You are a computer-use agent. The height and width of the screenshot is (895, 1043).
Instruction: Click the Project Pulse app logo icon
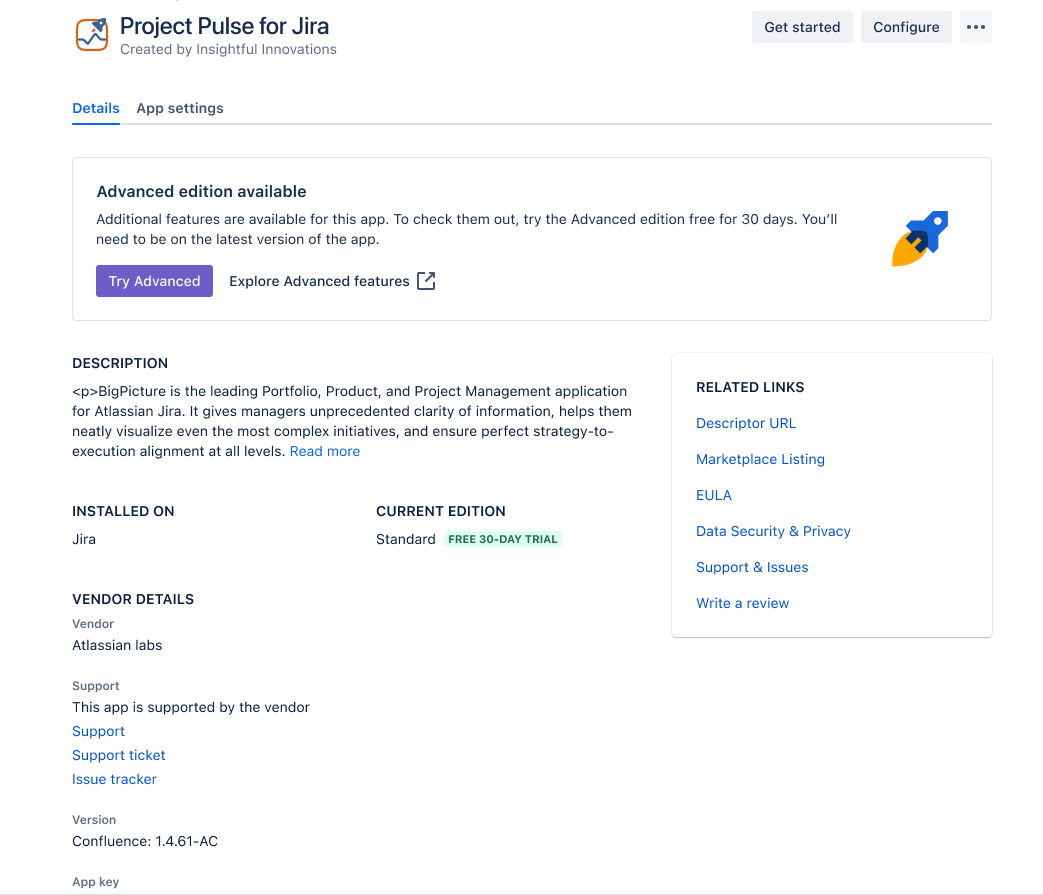click(x=92, y=34)
